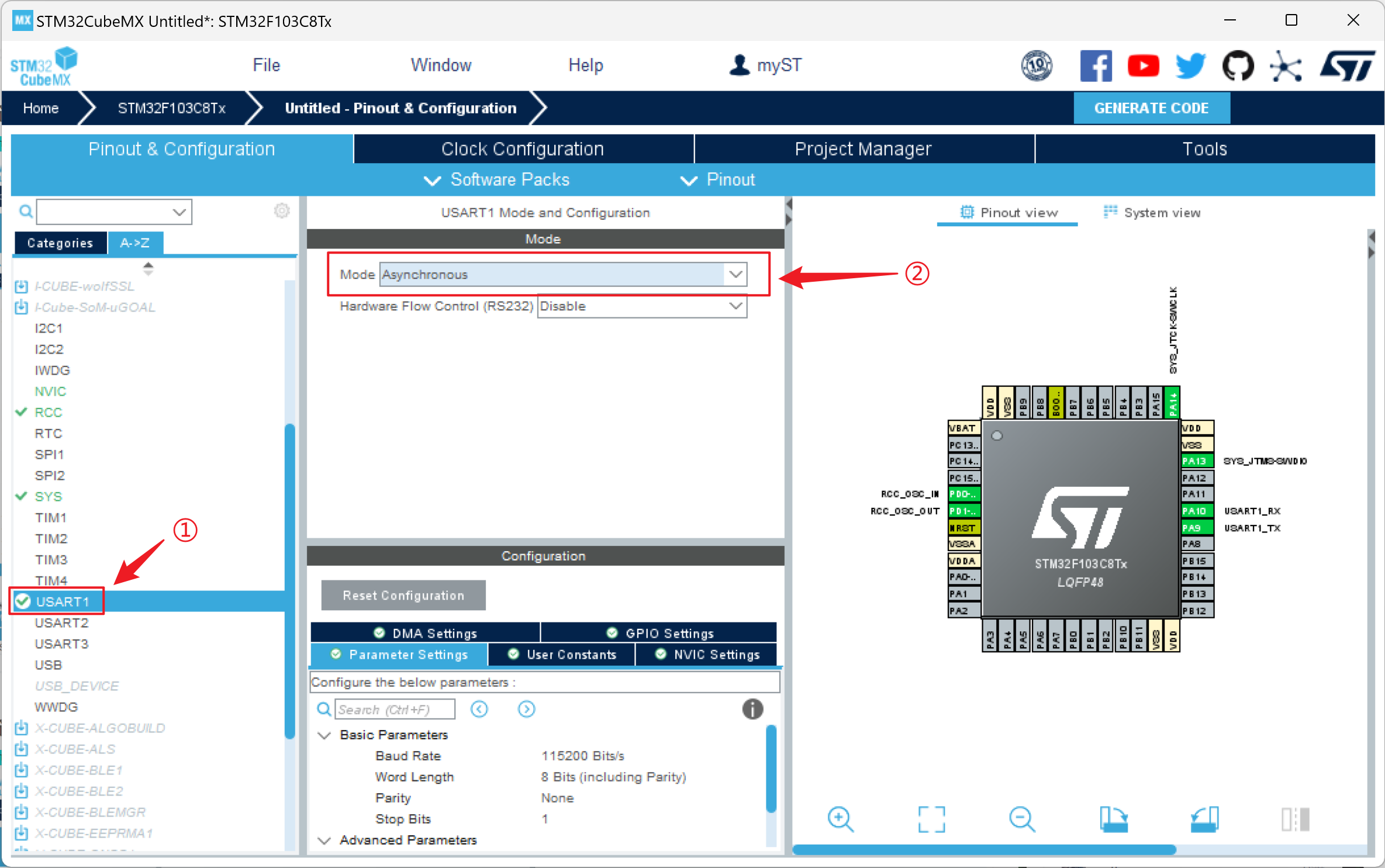
Task: Open the settings gear above the peripheral list
Action: (x=282, y=211)
